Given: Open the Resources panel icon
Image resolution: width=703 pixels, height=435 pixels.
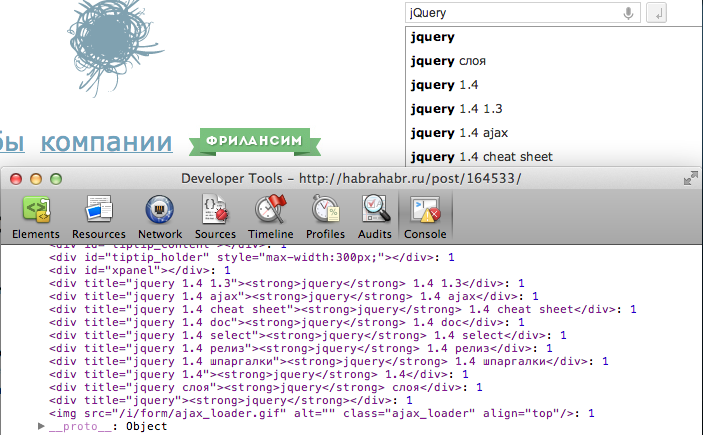Looking at the screenshot, I should [99, 209].
